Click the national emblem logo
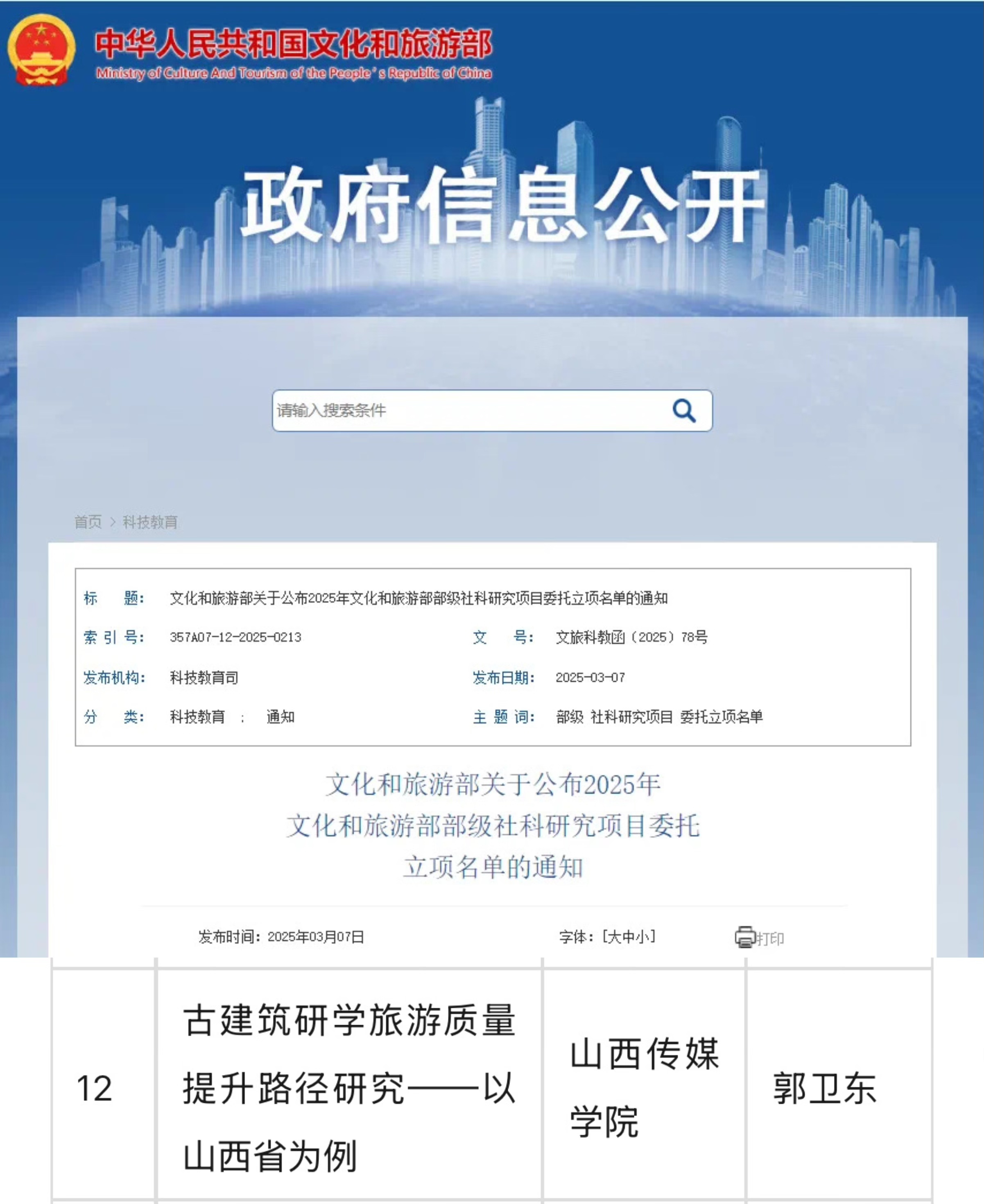Viewport: 984px width, 1204px height. click(41, 50)
